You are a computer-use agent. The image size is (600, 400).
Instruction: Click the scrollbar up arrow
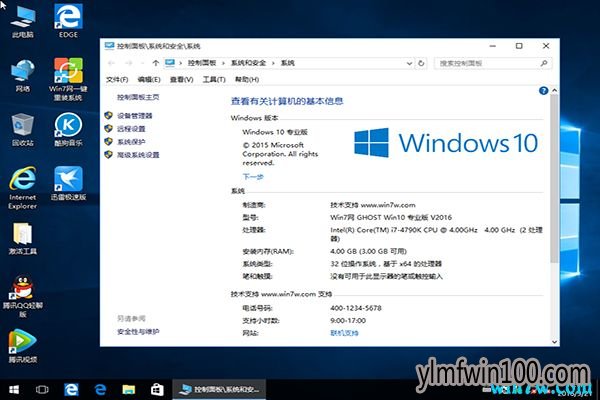554,90
